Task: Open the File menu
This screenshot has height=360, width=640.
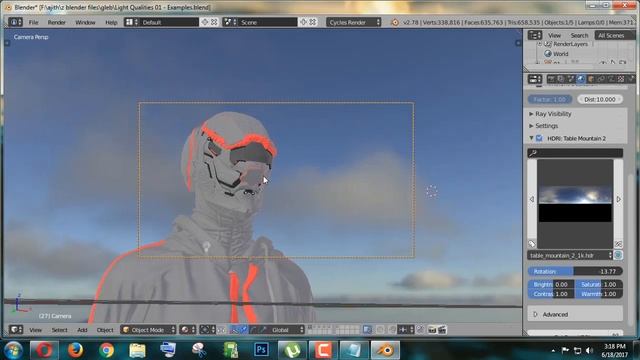Action: [33, 22]
